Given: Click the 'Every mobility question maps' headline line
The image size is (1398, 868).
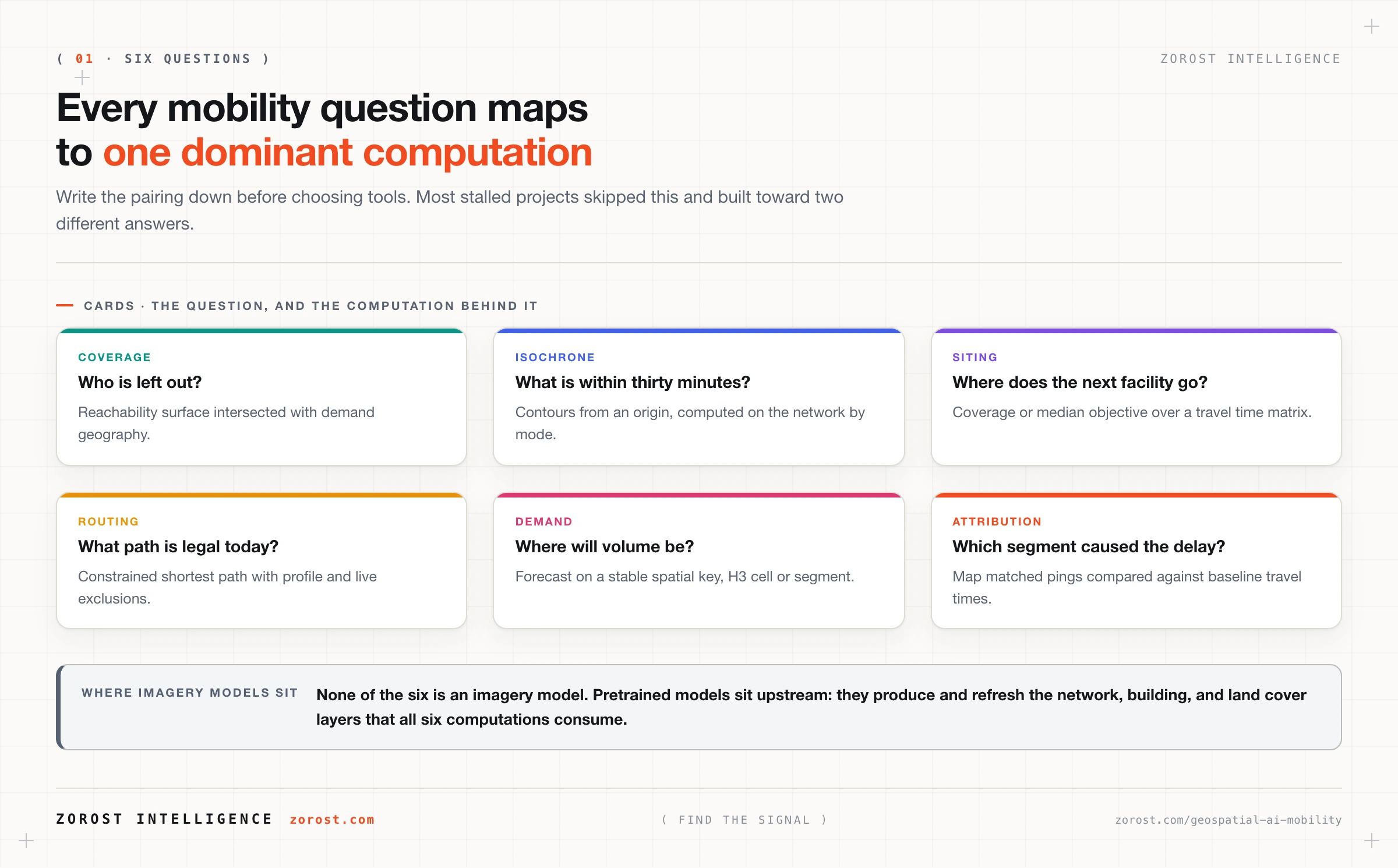Looking at the screenshot, I should (x=322, y=108).
